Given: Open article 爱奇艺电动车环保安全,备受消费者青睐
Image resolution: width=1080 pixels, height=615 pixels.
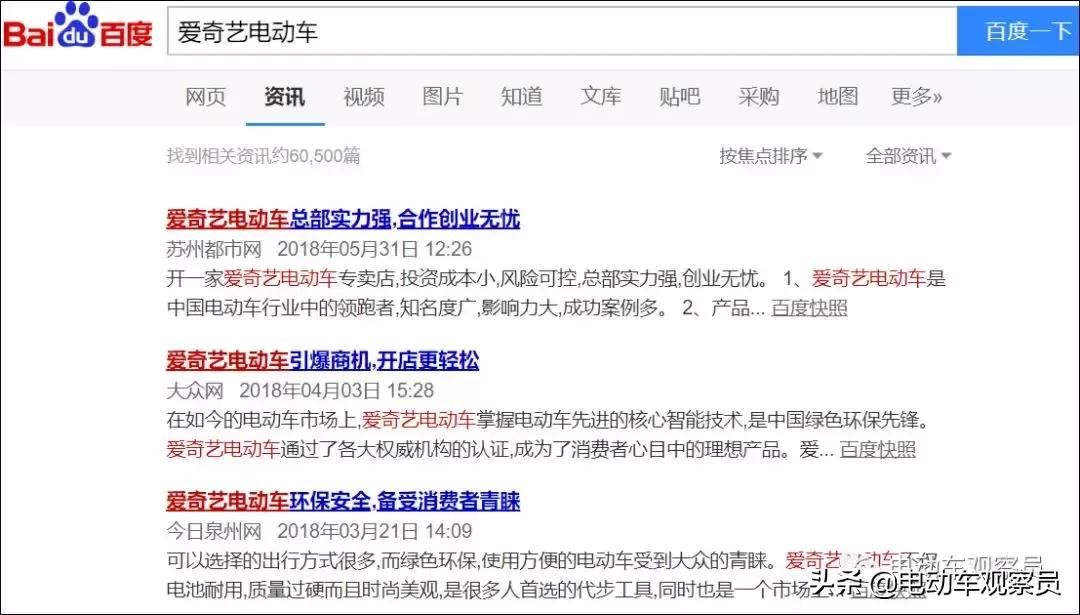Looking at the screenshot, I should pos(343,502).
